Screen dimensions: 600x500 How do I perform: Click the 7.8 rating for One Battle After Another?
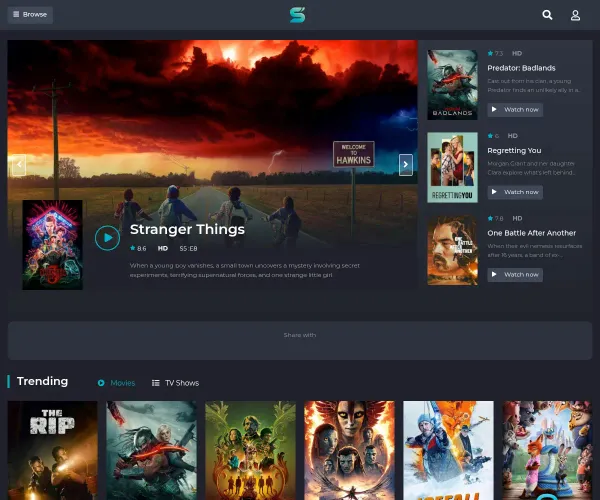click(x=495, y=218)
